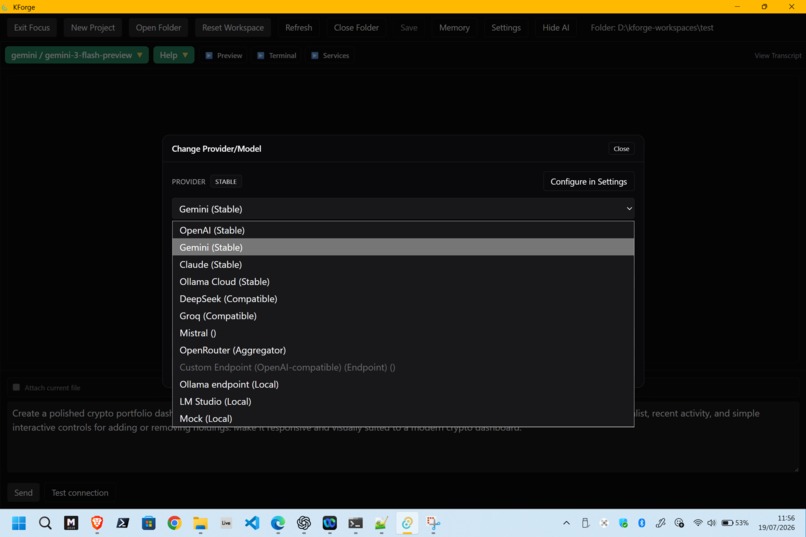This screenshot has height=537, width=806.
Task: Open volume speaker tray icon
Action: pyautogui.click(x=711, y=523)
